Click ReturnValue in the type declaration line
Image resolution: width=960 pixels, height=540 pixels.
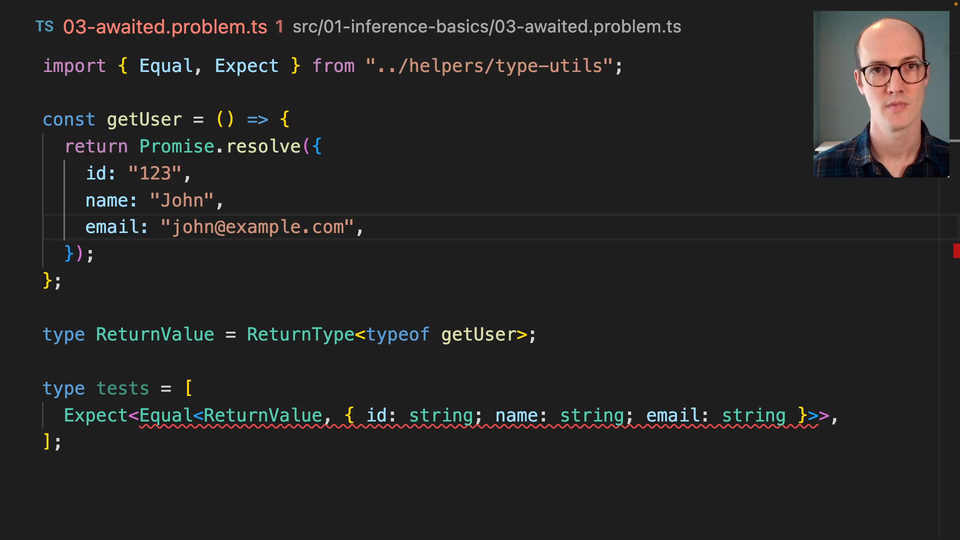155,335
